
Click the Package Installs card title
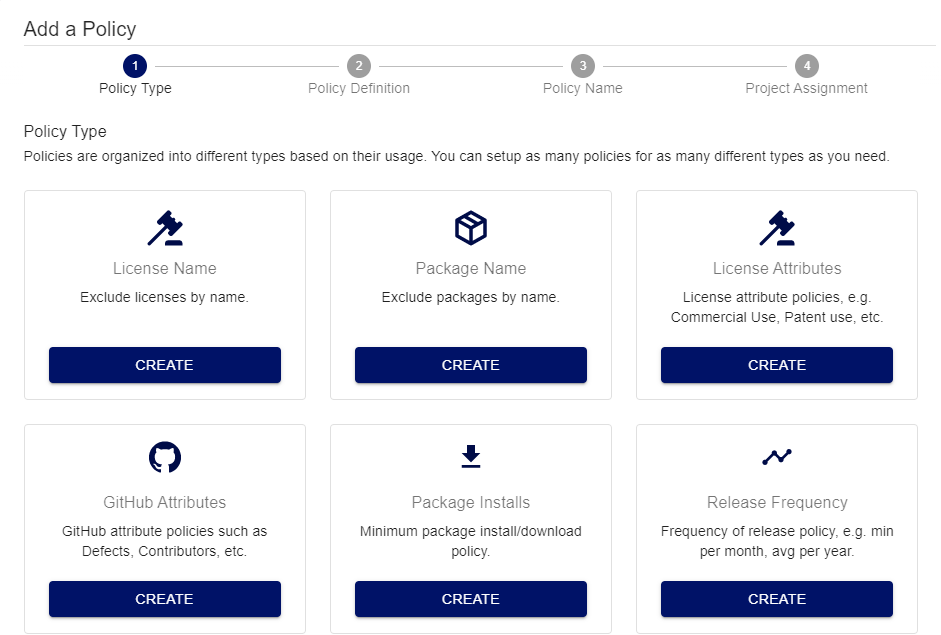471,502
